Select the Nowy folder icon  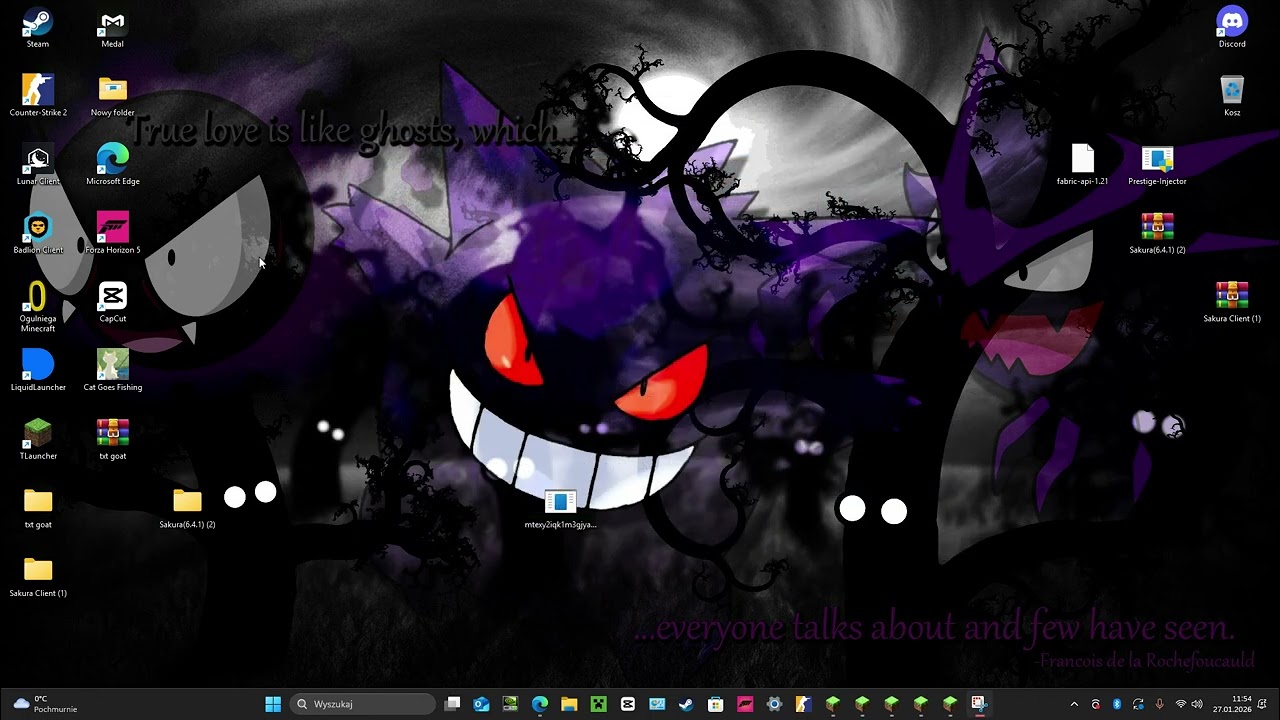coord(113,96)
